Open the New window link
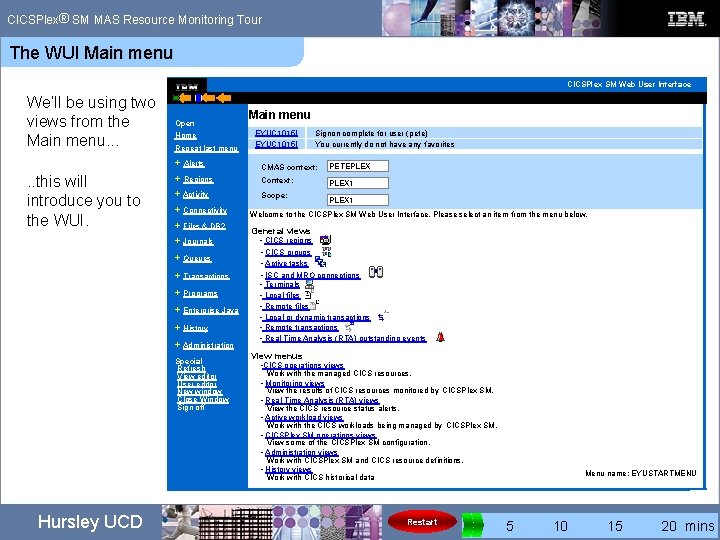720x540 pixels. (x=200, y=392)
